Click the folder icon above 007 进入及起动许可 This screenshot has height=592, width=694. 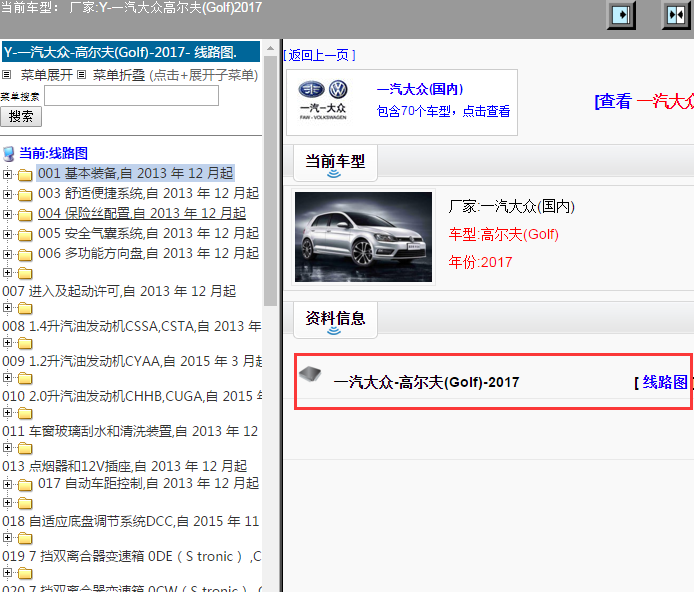click(25, 273)
